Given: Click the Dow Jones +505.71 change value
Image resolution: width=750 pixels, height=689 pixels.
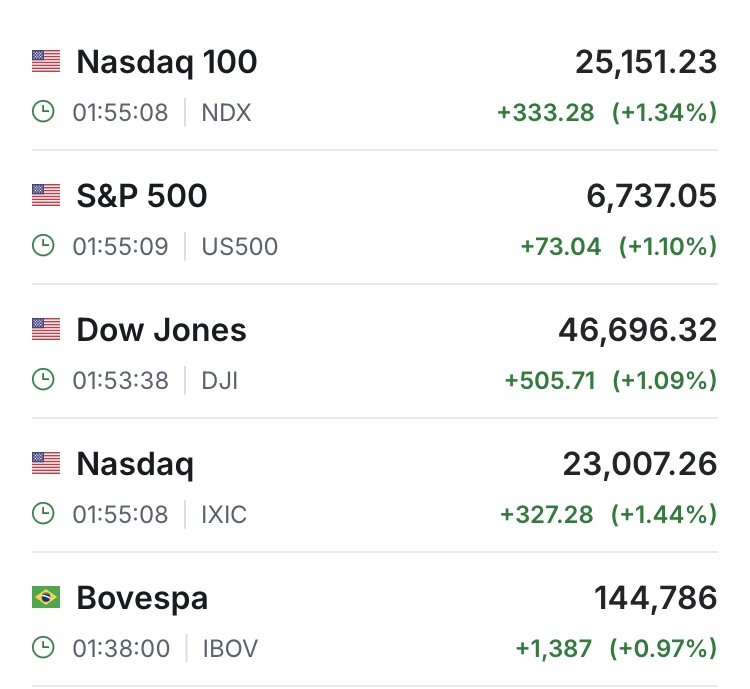Looking at the screenshot, I should 552,380.
